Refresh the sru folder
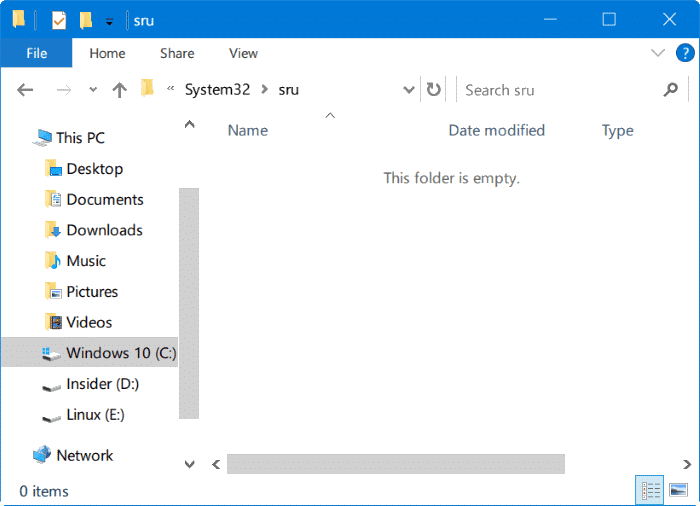Screen dimensions: 700x506 433,90
